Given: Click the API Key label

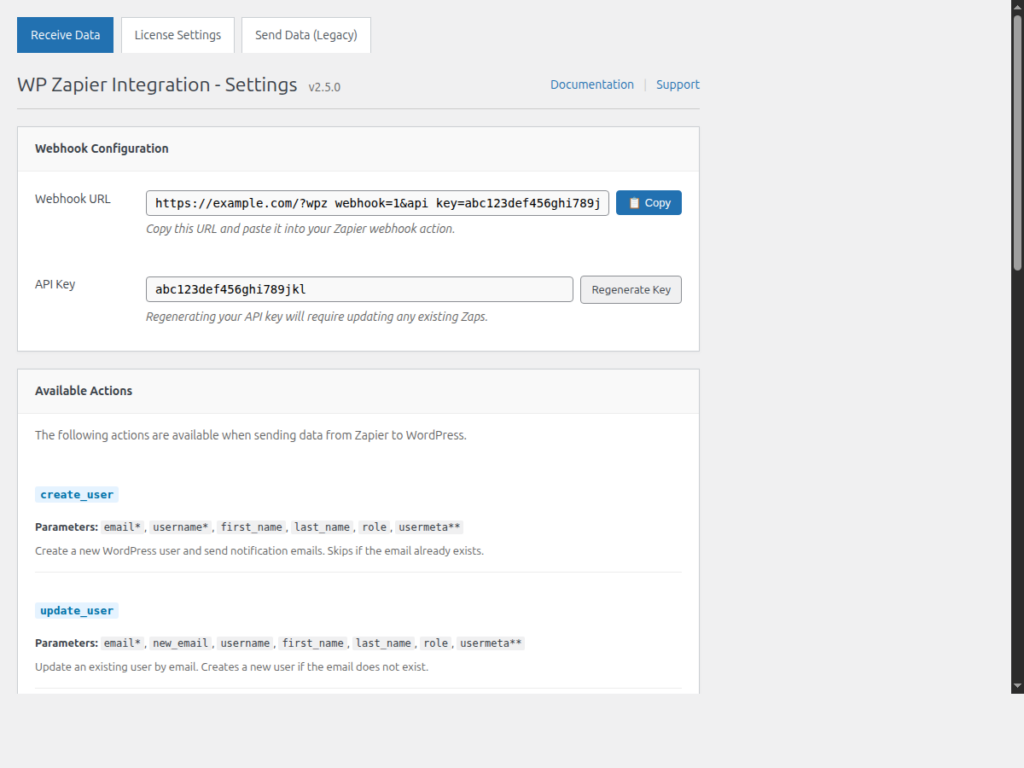Looking at the screenshot, I should (x=55, y=285).
